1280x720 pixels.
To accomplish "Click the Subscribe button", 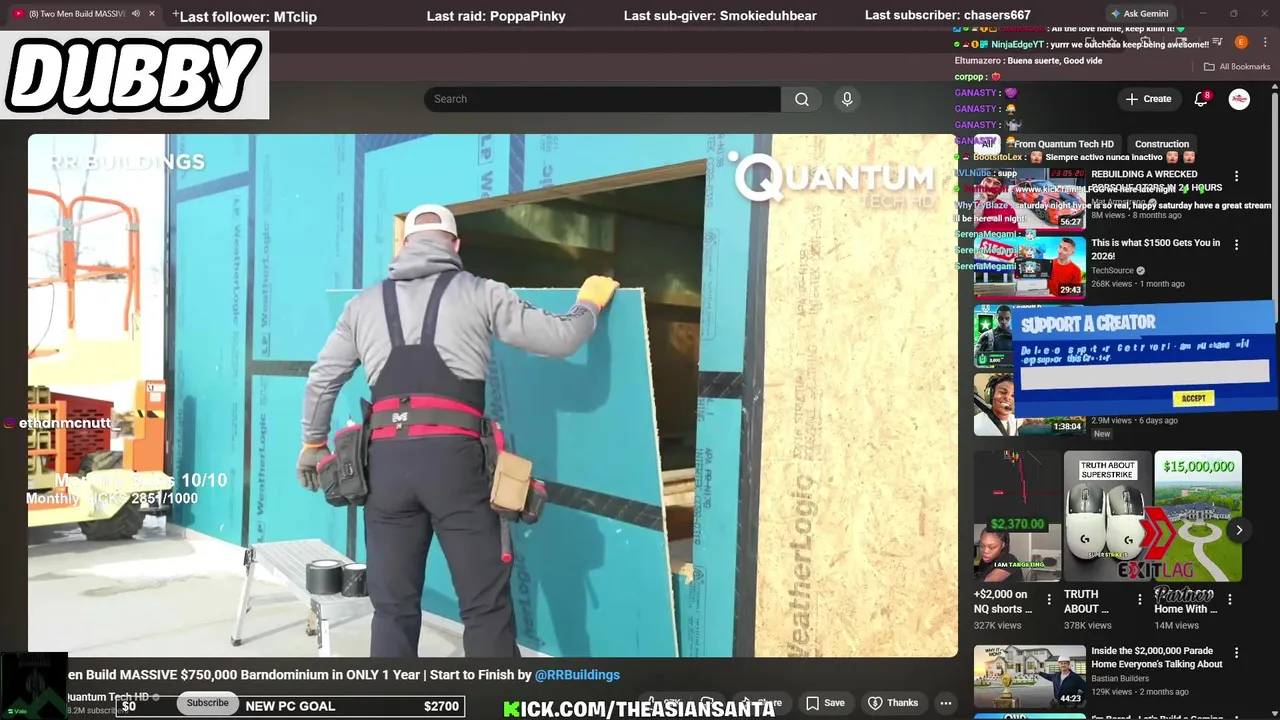I will 208,703.
